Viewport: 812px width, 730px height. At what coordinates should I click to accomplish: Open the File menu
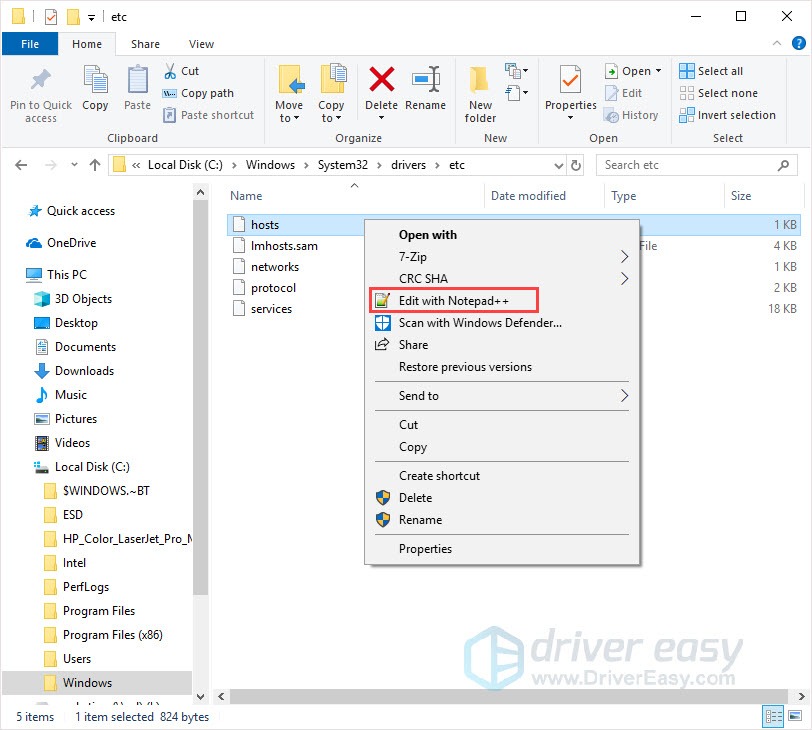click(30, 44)
